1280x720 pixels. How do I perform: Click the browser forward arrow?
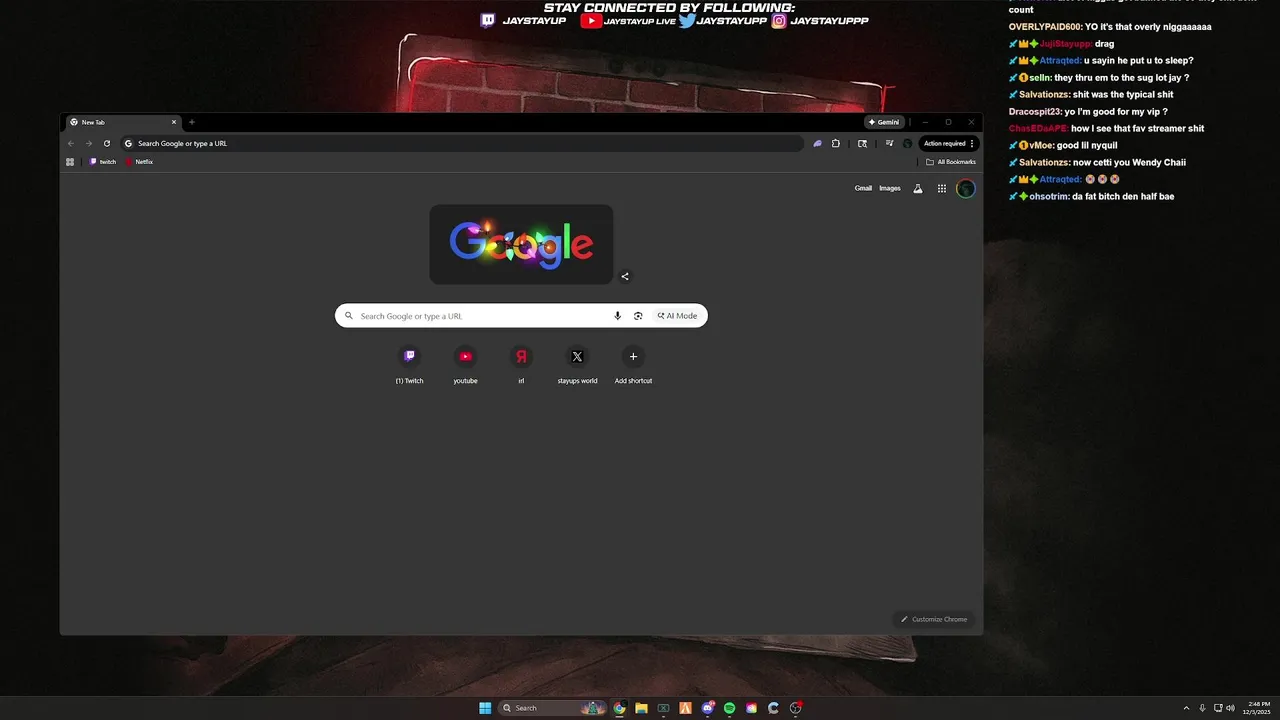(89, 143)
